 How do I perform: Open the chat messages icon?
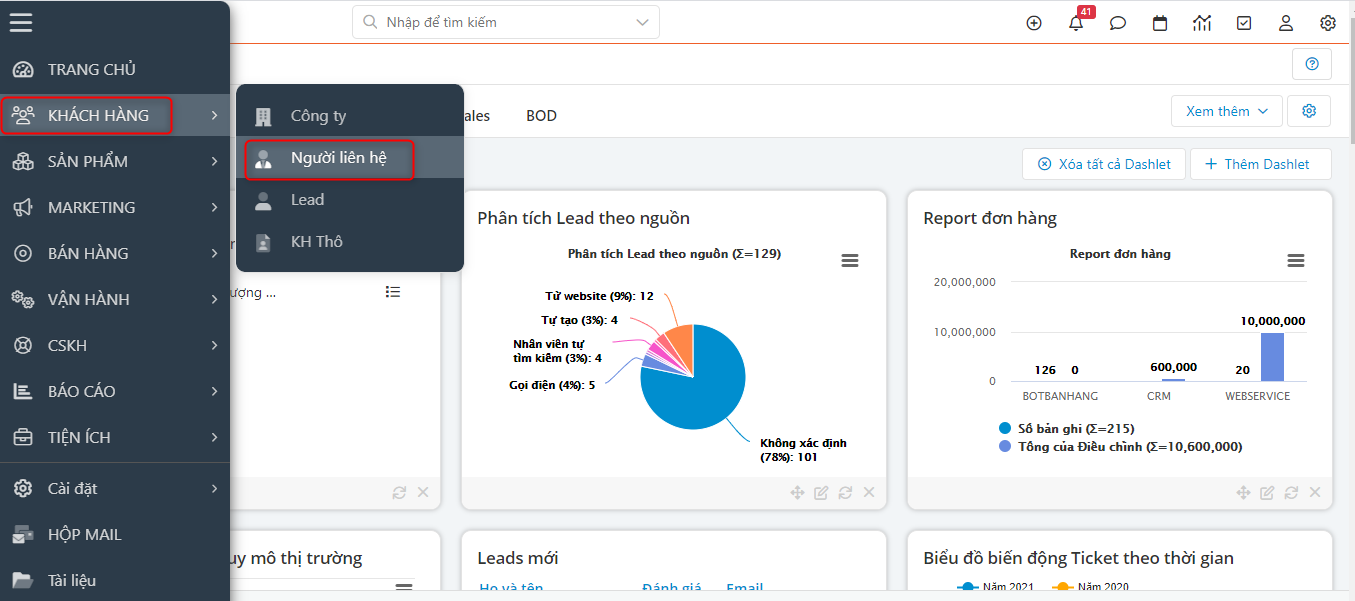coord(1118,23)
